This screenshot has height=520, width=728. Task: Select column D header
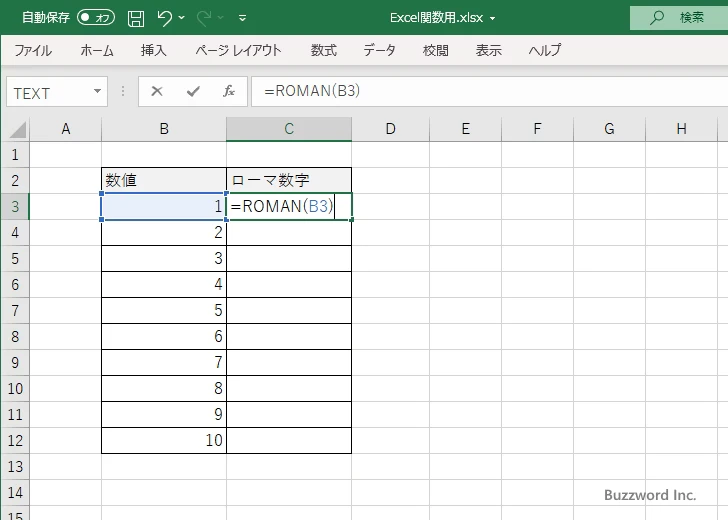[390, 129]
